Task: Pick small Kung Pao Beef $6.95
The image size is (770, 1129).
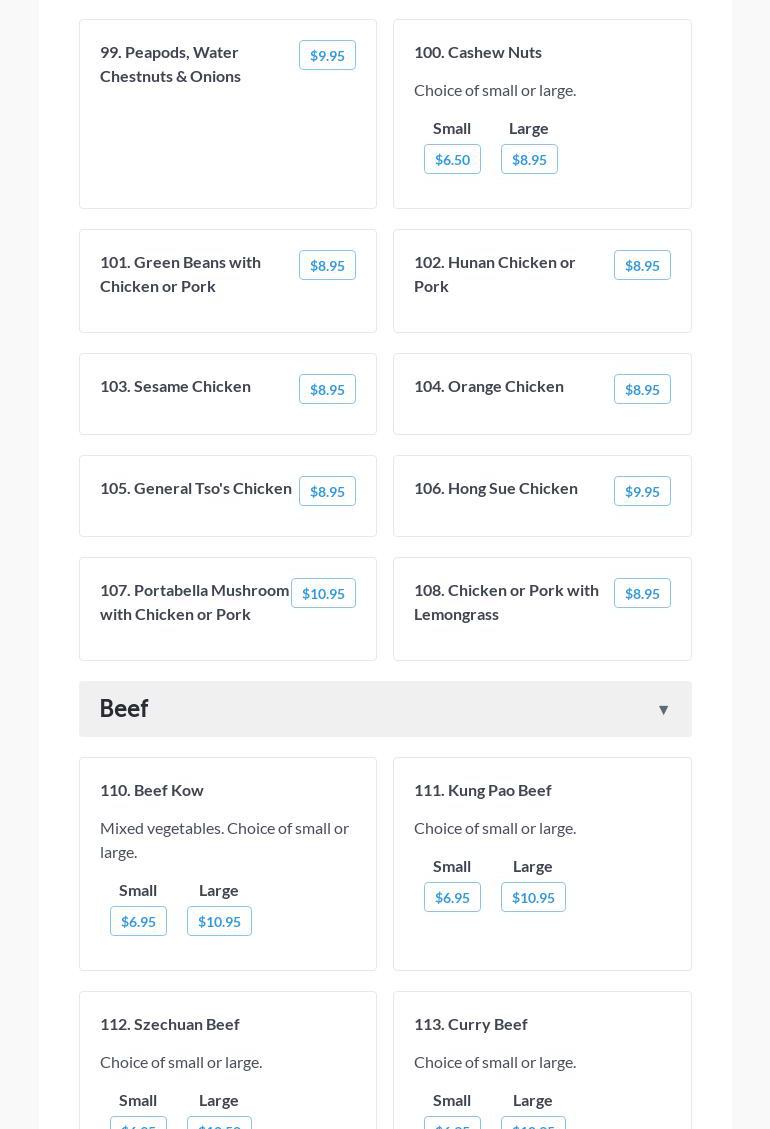Action: pos(452,898)
